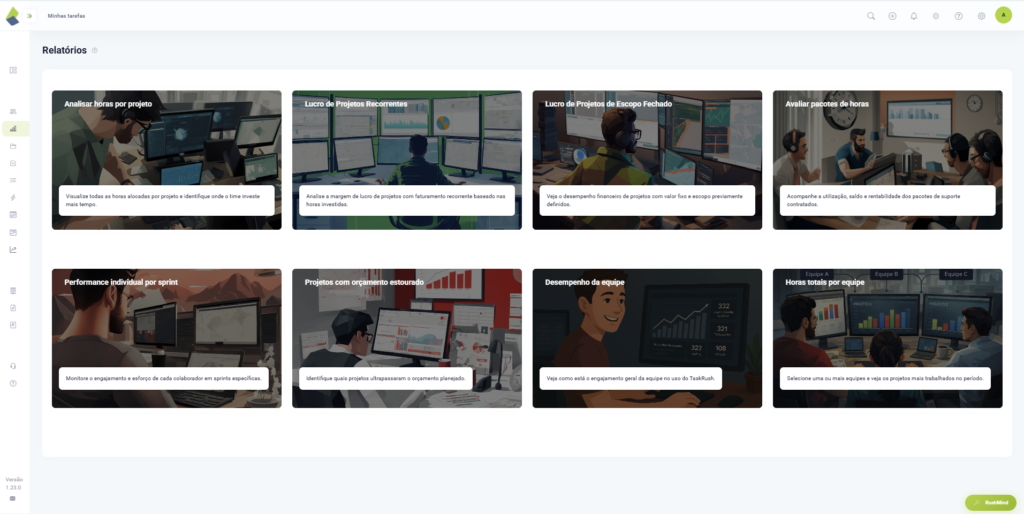Open the dashboard layout sidebar icon

13,70
